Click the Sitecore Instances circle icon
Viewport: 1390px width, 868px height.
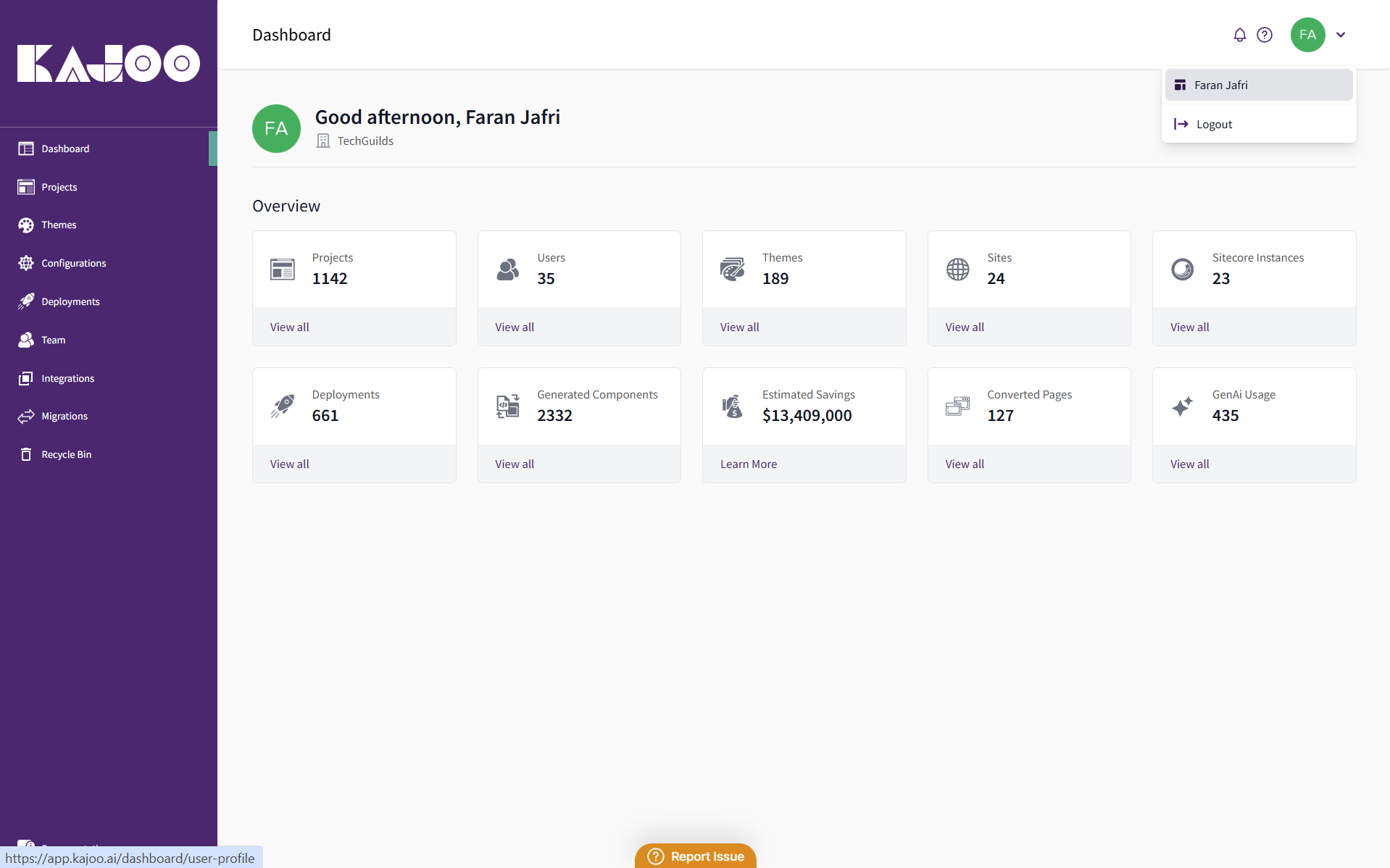[x=1182, y=269]
